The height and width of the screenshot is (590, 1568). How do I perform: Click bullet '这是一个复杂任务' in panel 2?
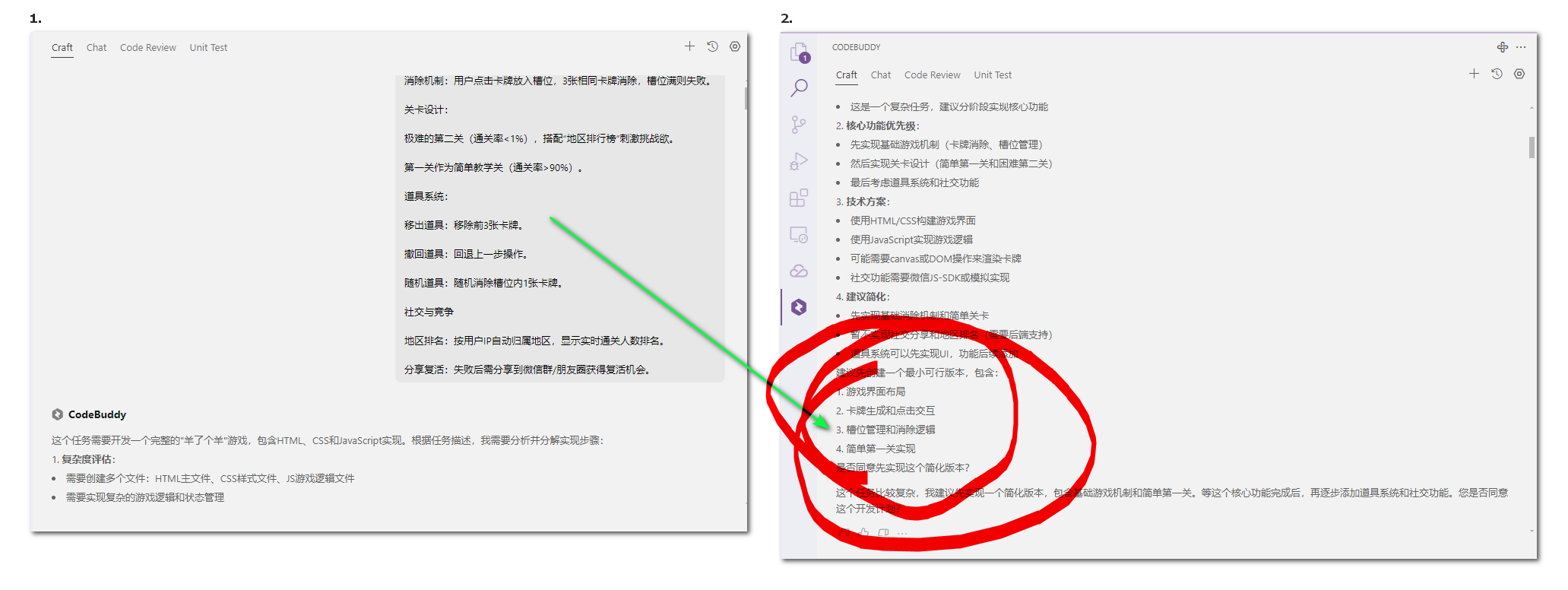click(x=949, y=106)
